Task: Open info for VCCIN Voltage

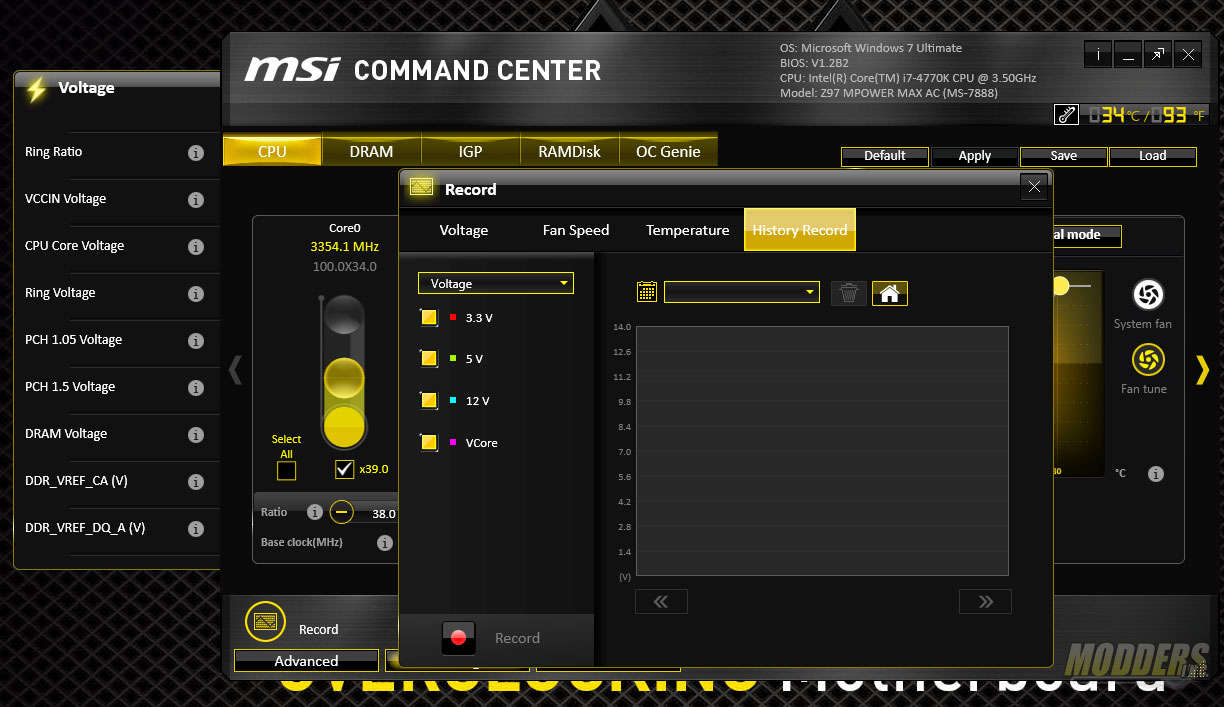Action: tap(196, 200)
